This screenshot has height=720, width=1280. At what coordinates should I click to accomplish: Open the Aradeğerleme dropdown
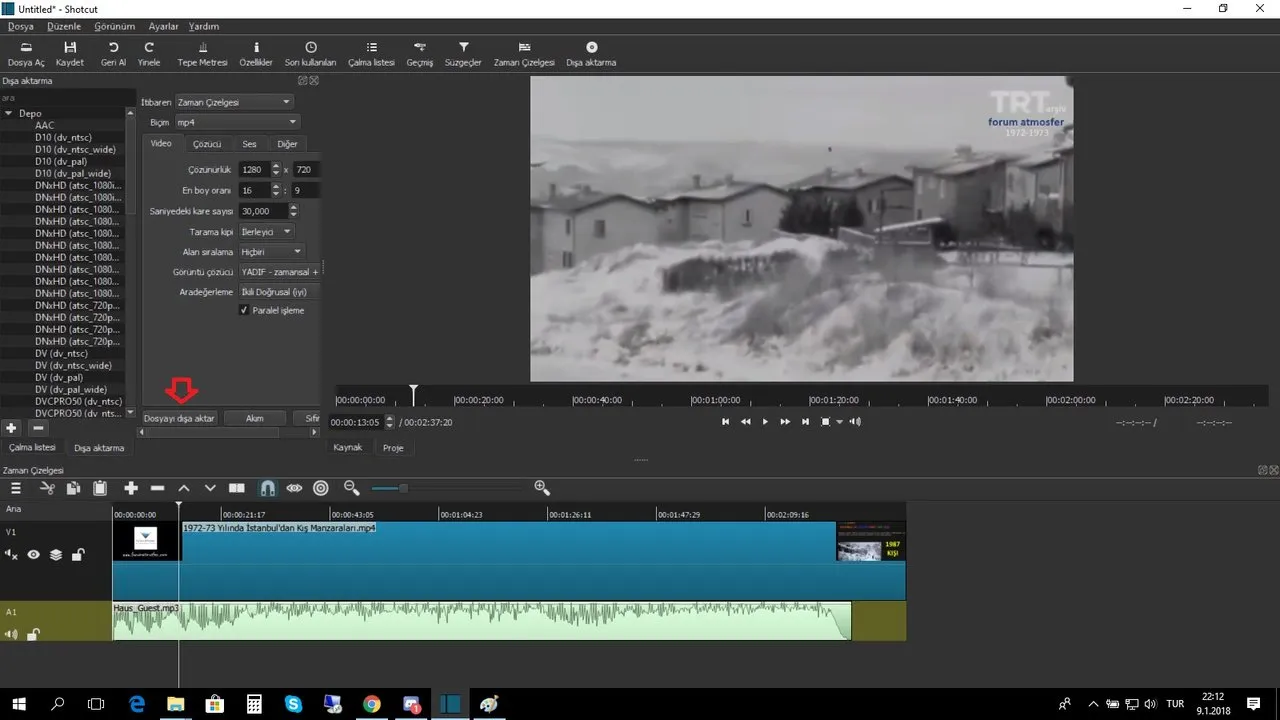(x=280, y=292)
